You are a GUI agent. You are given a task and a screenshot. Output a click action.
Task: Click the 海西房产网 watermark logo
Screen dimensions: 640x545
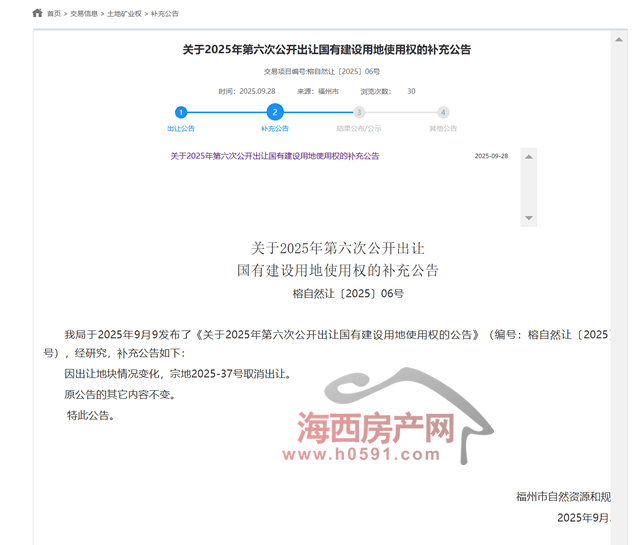(378, 432)
